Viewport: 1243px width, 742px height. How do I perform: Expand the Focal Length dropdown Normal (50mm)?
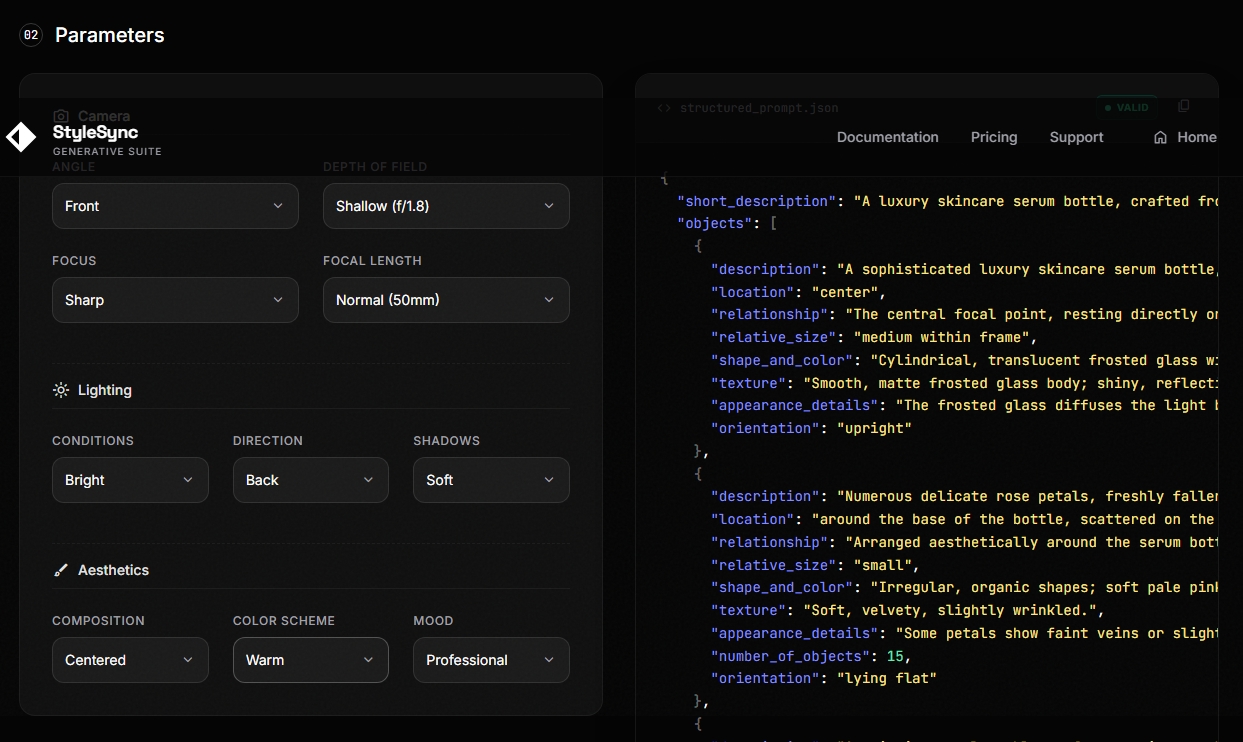pyautogui.click(x=446, y=300)
